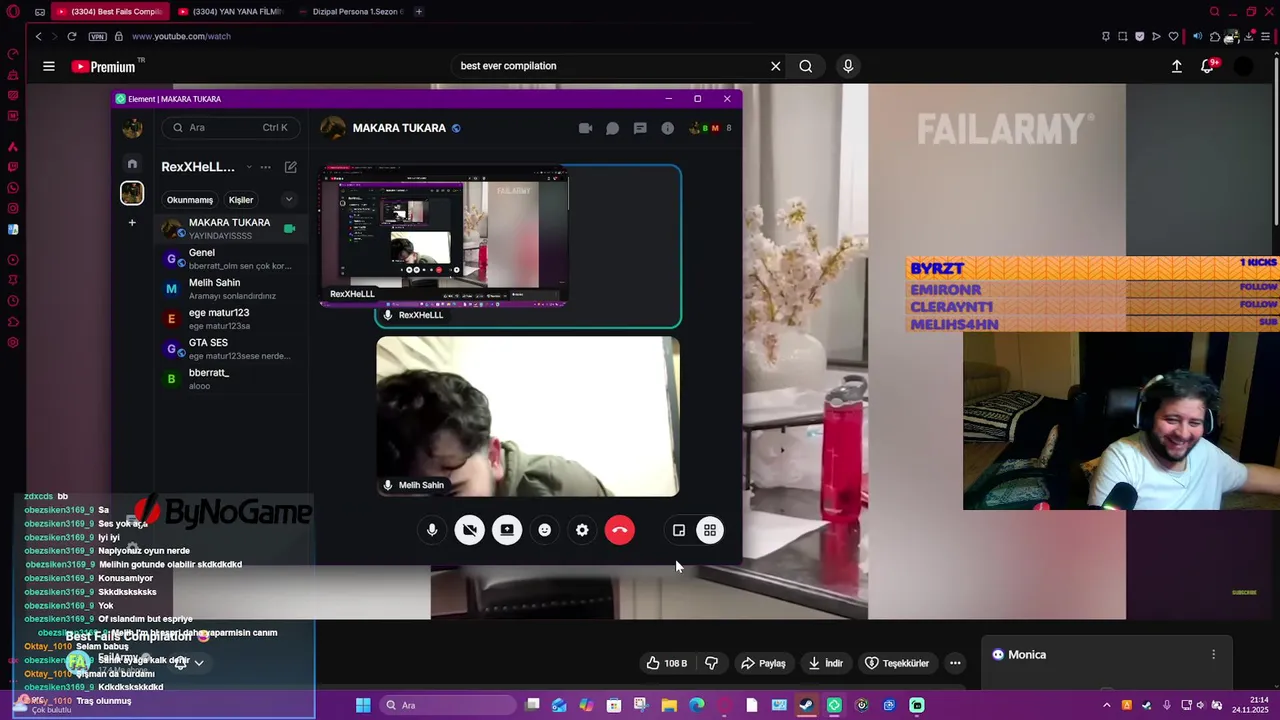The image size is (1280, 720).
Task: Open the Genel room in the list
Action: [x=230, y=259]
